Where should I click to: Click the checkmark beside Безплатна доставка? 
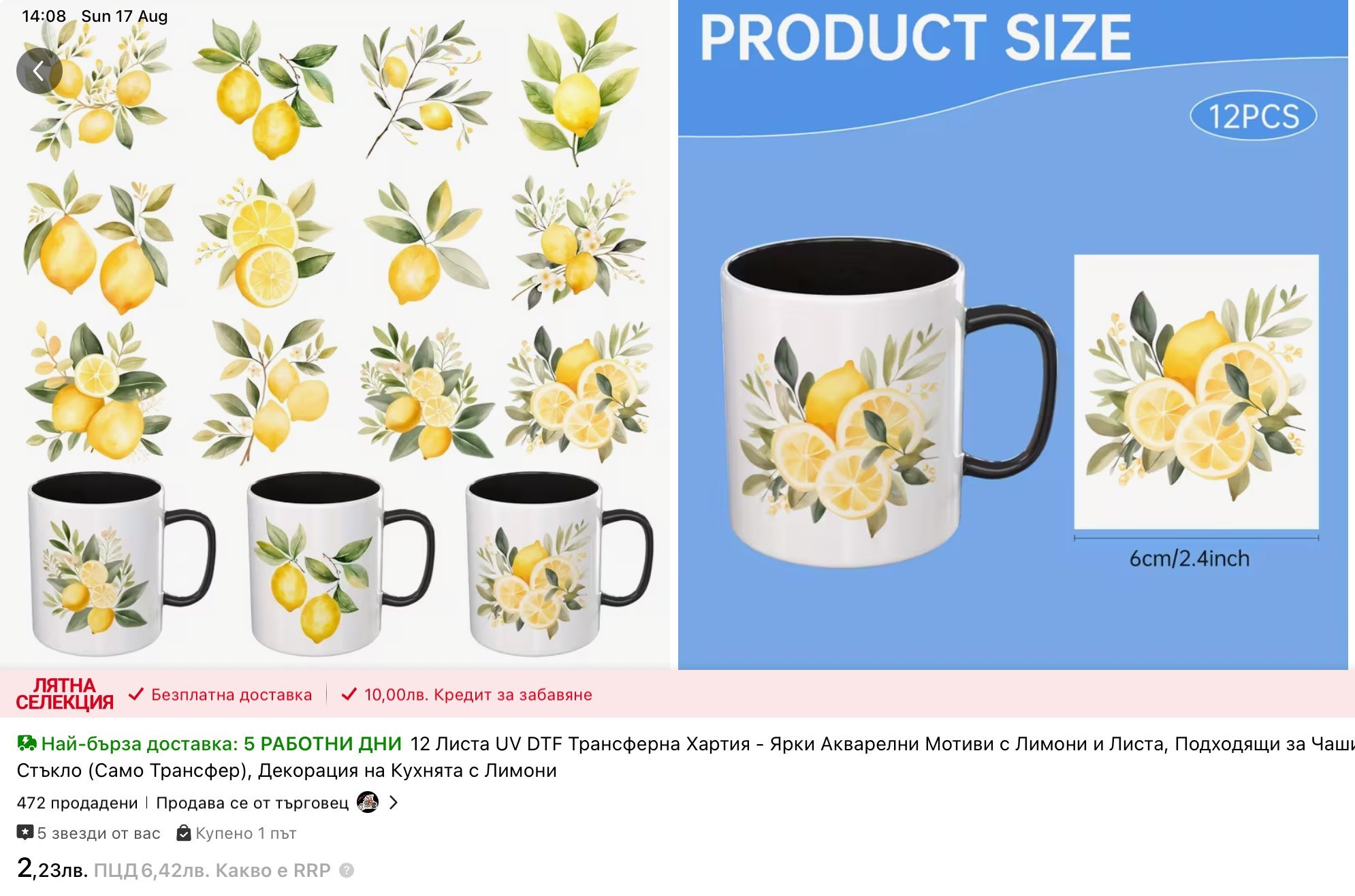[x=136, y=694]
